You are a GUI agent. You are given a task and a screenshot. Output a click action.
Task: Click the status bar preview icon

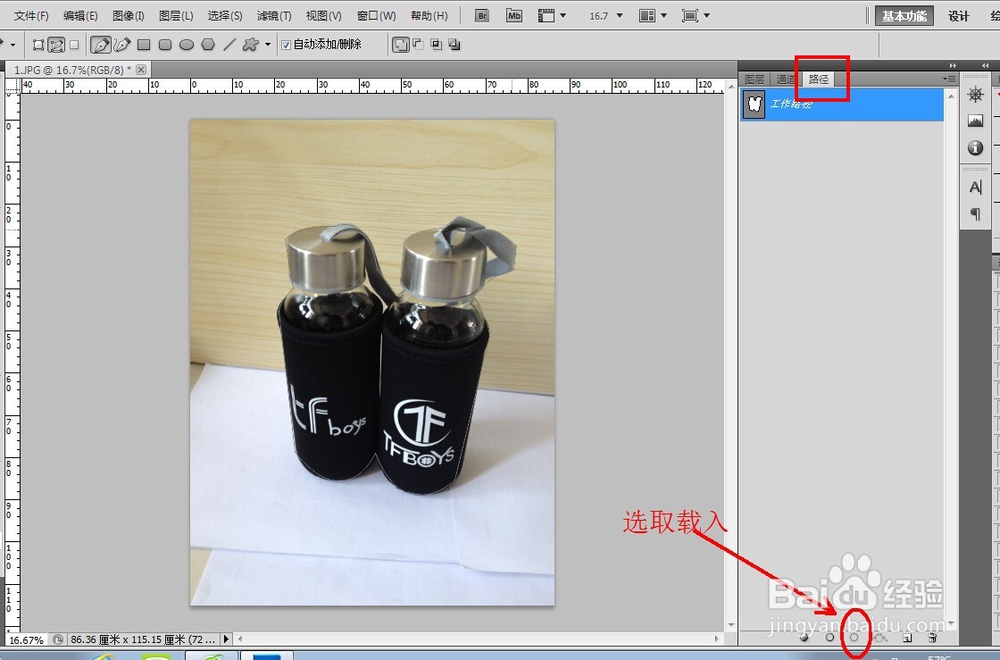click(x=58, y=639)
